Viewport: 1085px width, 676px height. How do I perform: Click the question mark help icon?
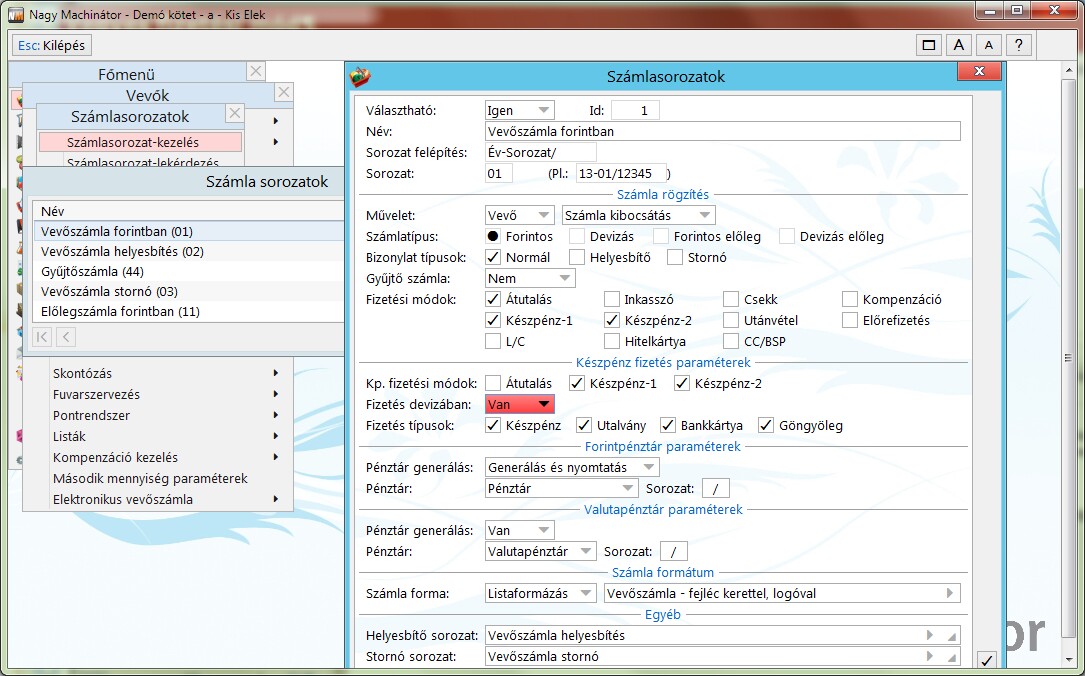1018,45
